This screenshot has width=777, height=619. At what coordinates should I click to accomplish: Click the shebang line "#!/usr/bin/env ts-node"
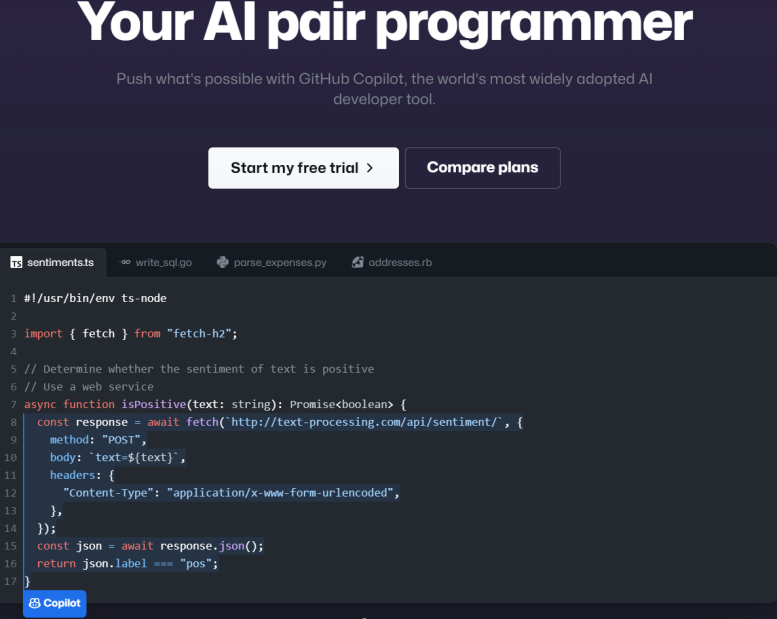pyautogui.click(x=95, y=298)
